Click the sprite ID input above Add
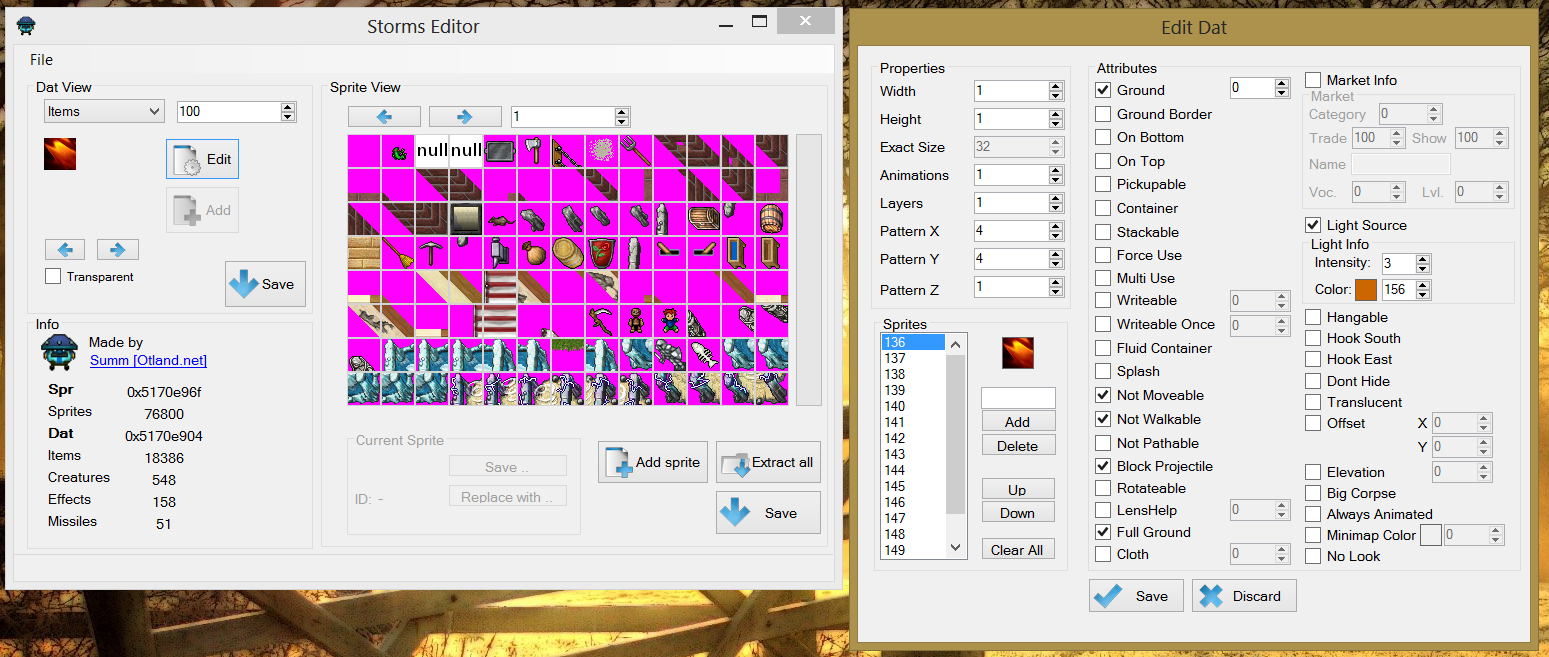Screen dimensions: 1549x657 1018,398
